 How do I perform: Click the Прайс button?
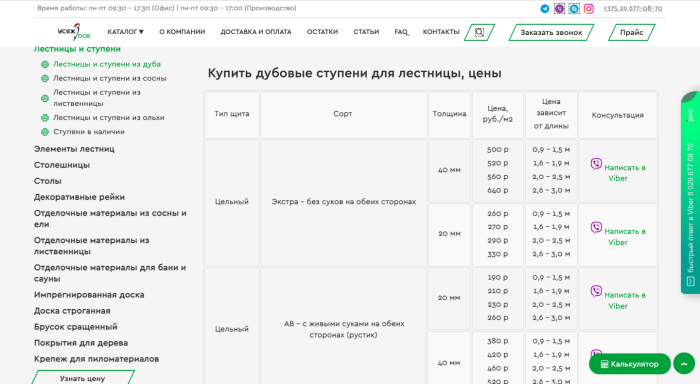[x=632, y=33]
